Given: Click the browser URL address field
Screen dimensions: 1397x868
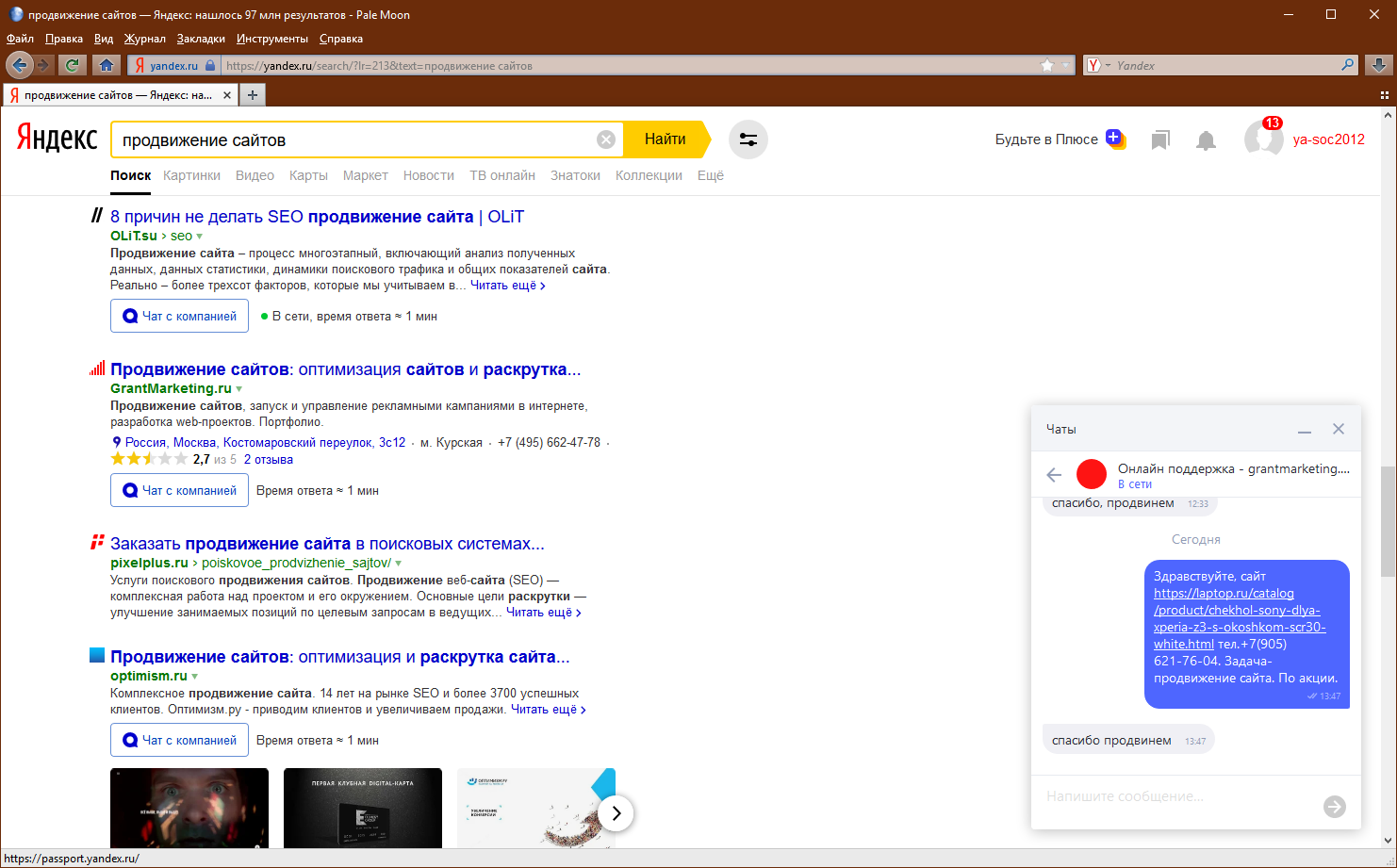Looking at the screenshot, I should (x=630, y=65).
